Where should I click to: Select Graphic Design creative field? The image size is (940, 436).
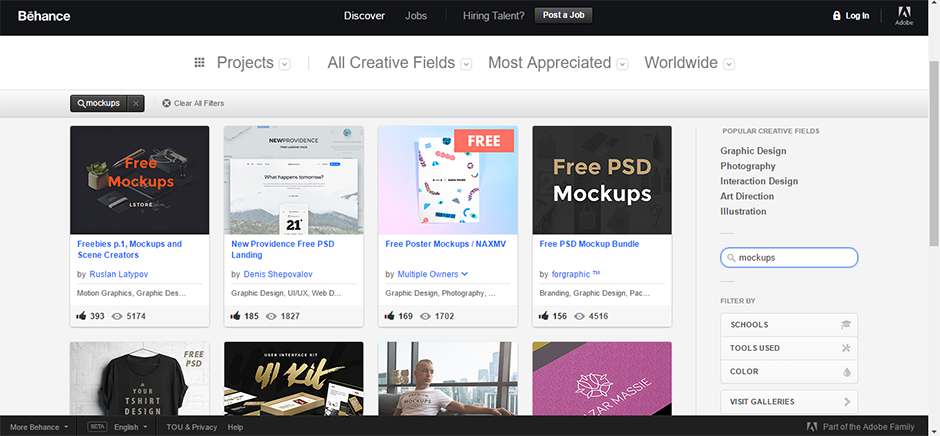click(753, 151)
